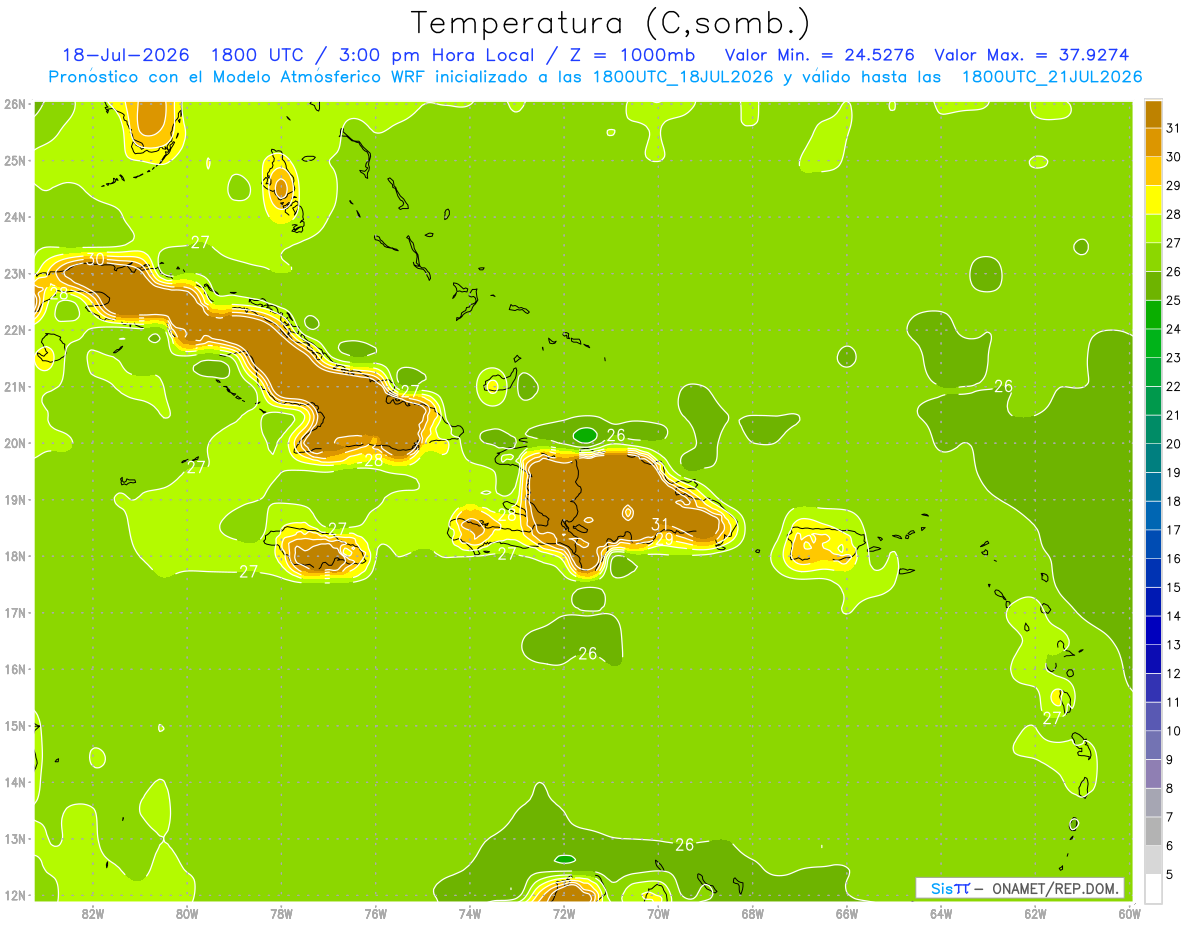The width and height of the screenshot is (1200, 927).
Task: Click the "82W" longitude axis label
Action: (92, 913)
